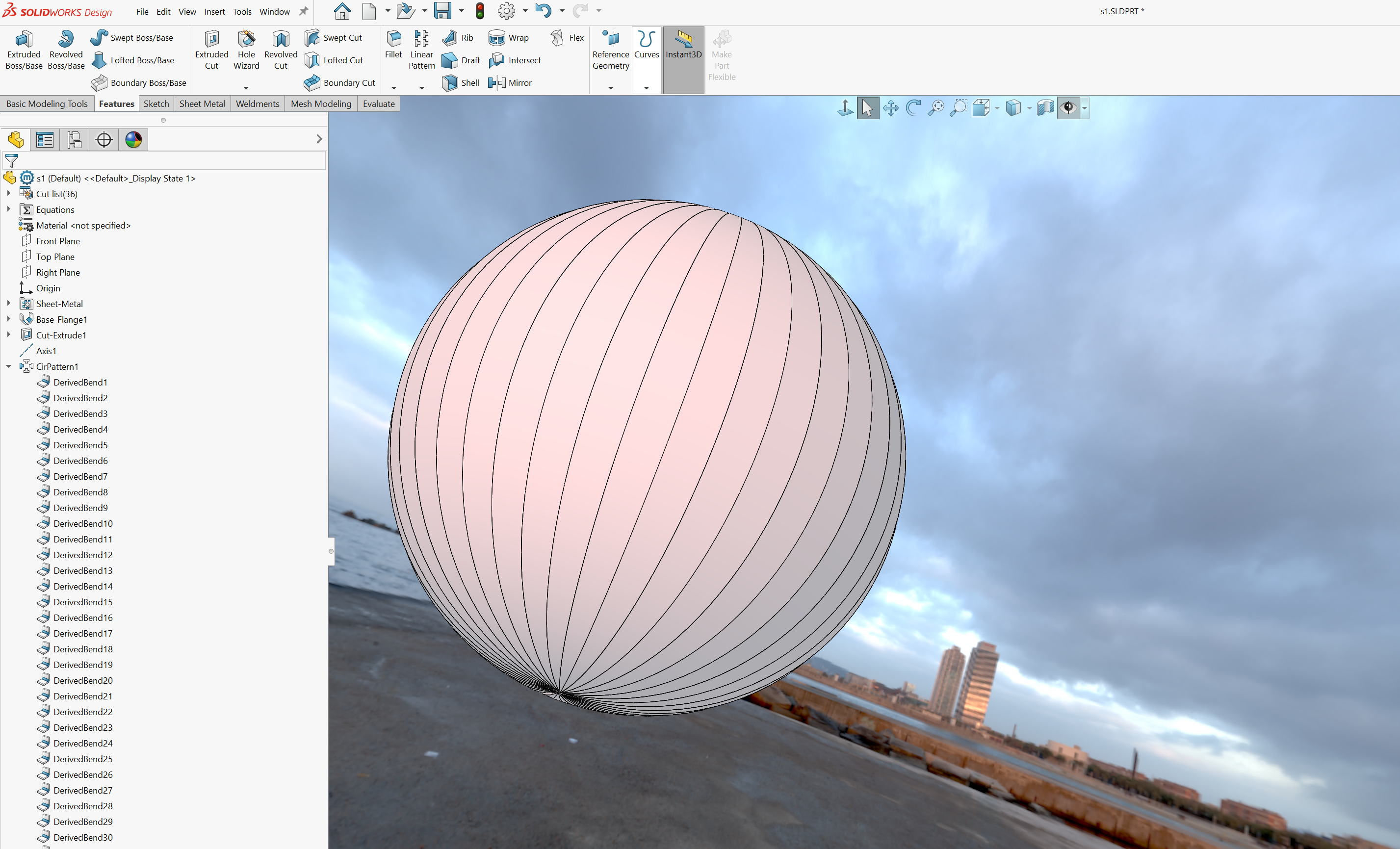Click the Rebuild traffic light icon

coord(480,11)
